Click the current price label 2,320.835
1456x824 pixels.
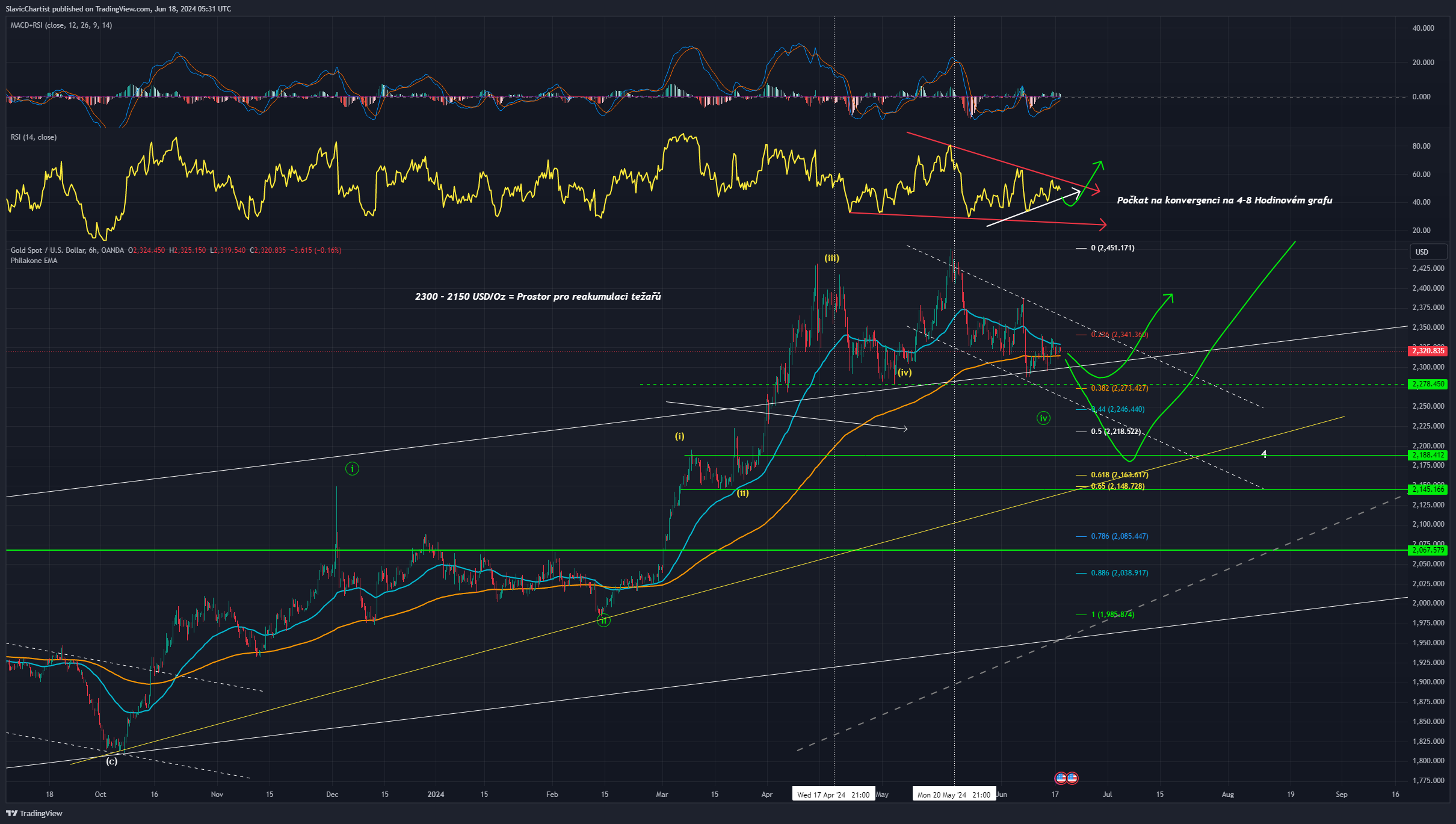point(1428,351)
